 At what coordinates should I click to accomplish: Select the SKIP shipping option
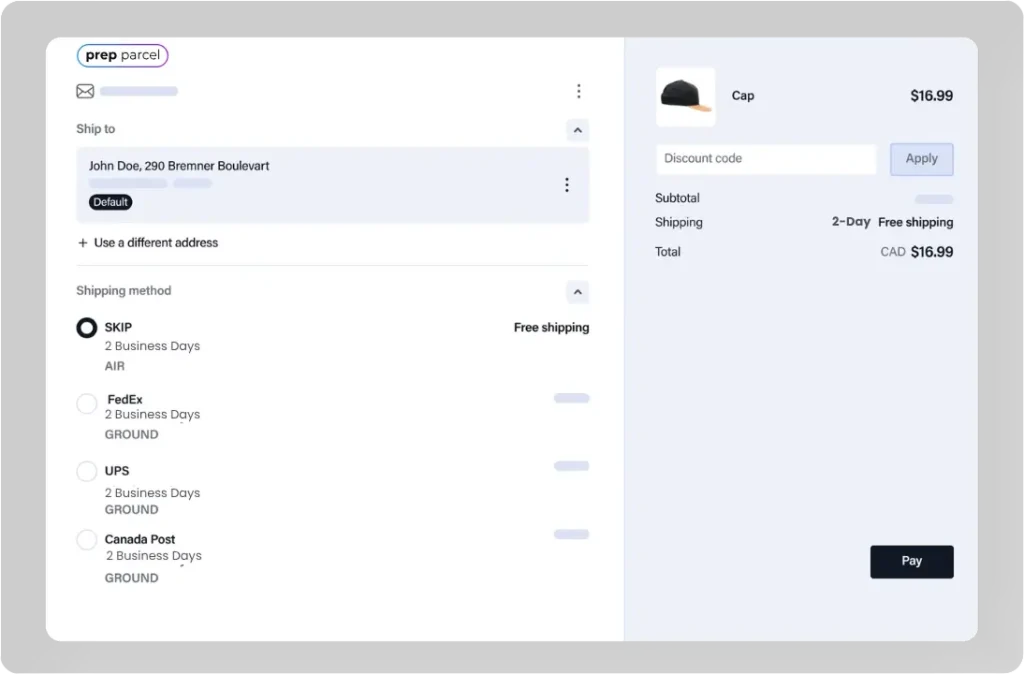tap(87, 328)
